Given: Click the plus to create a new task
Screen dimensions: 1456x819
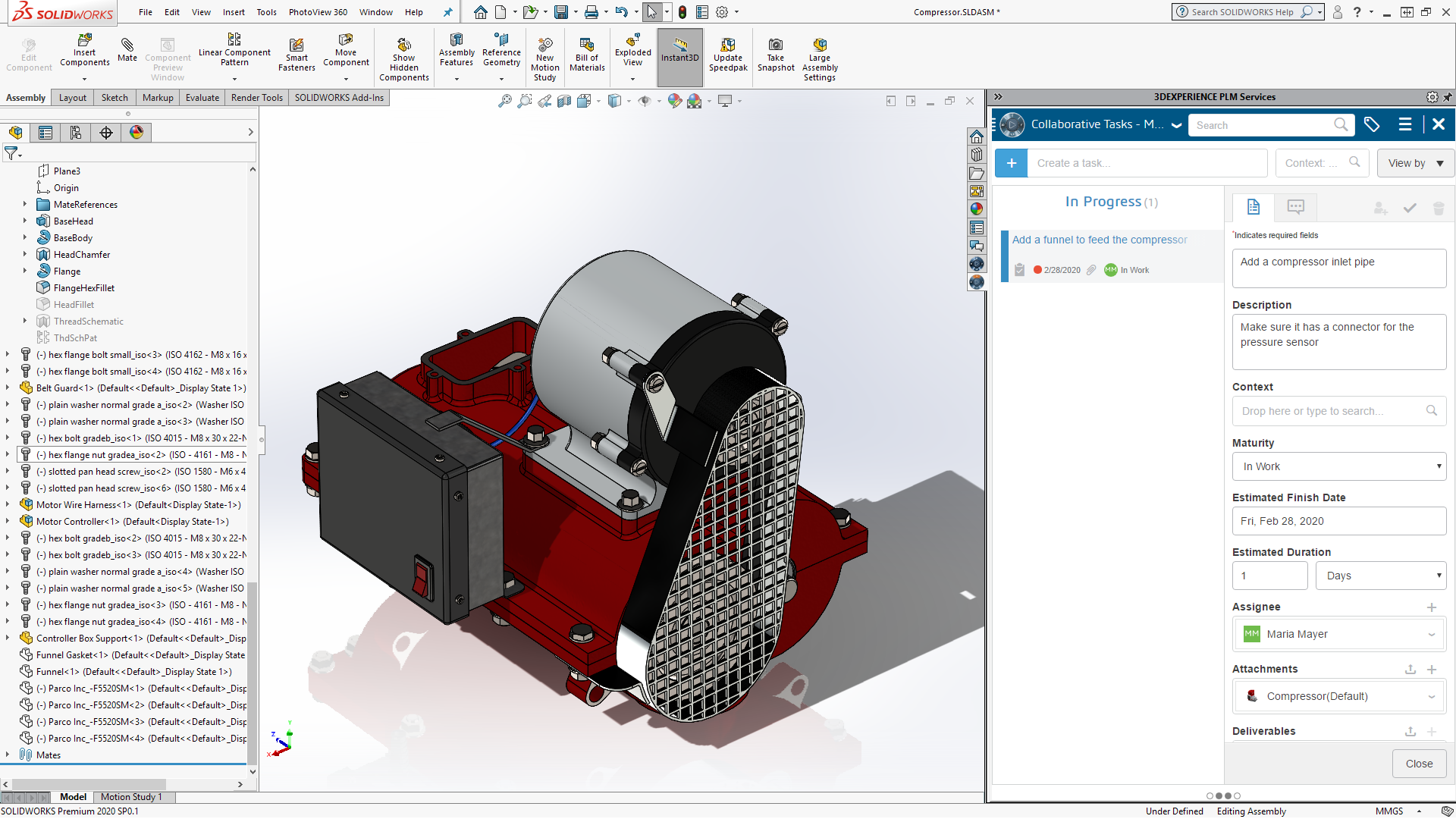Looking at the screenshot, I should 1011,163.
